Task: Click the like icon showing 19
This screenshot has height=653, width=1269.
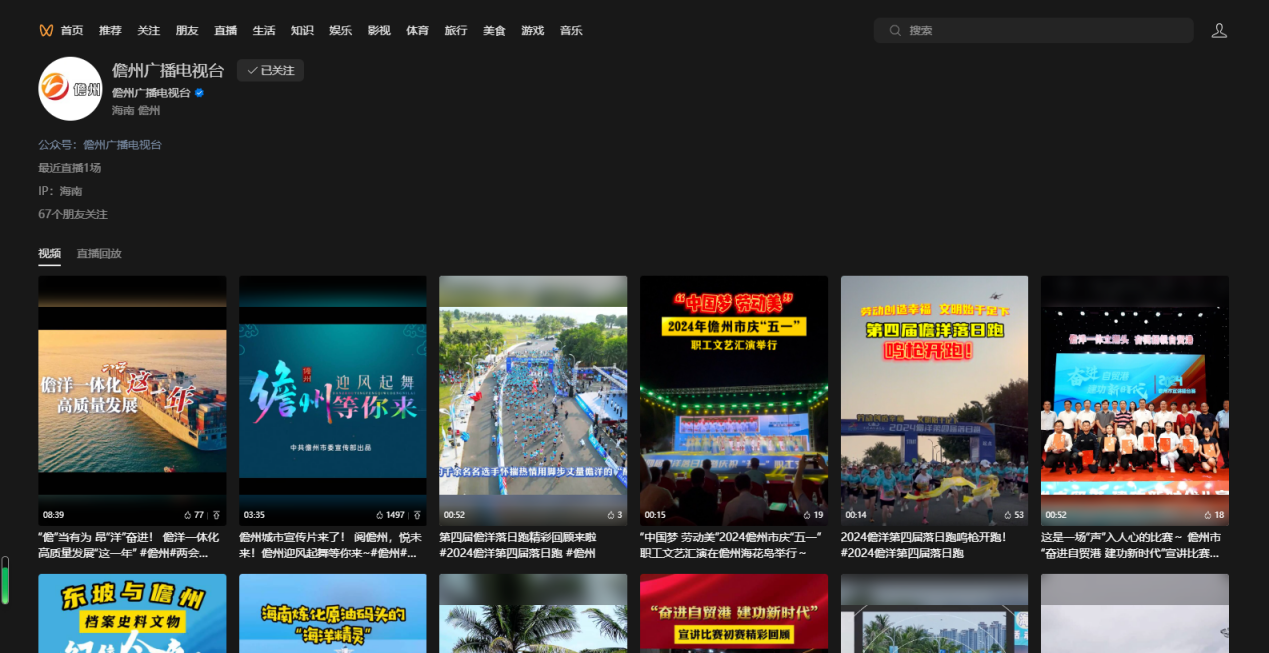Action: pos(806,515)
